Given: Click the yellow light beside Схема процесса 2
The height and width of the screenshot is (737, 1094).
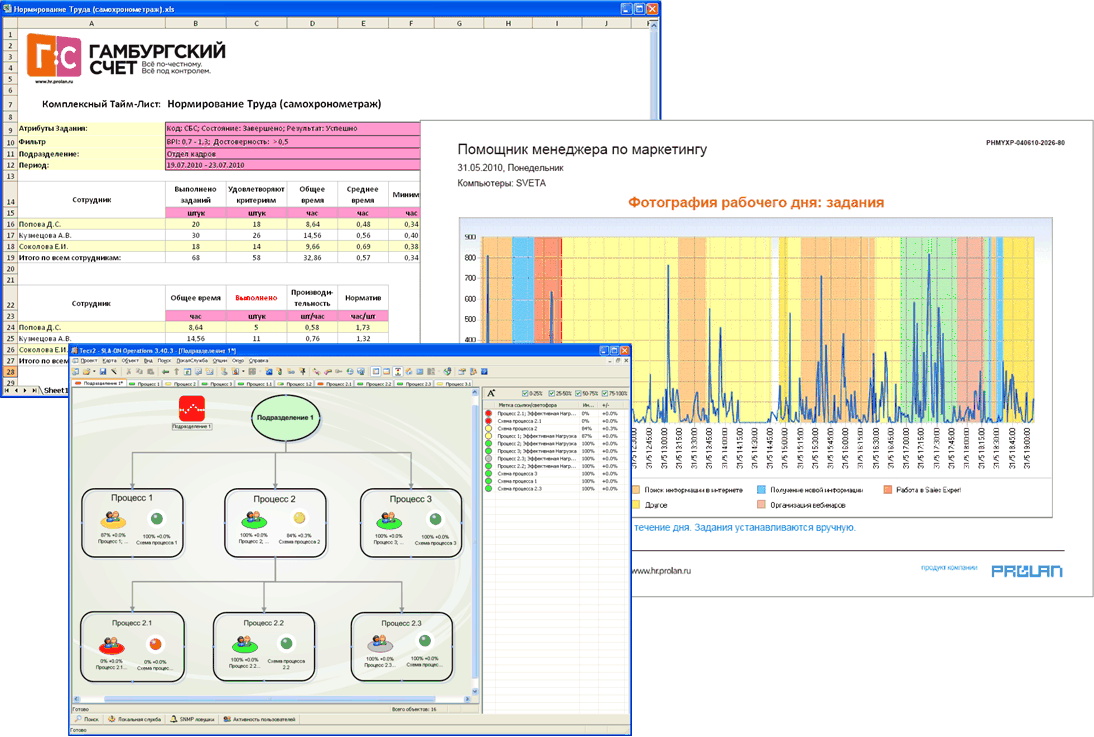Looking at the screenshot, I should (x=488, y=429).
